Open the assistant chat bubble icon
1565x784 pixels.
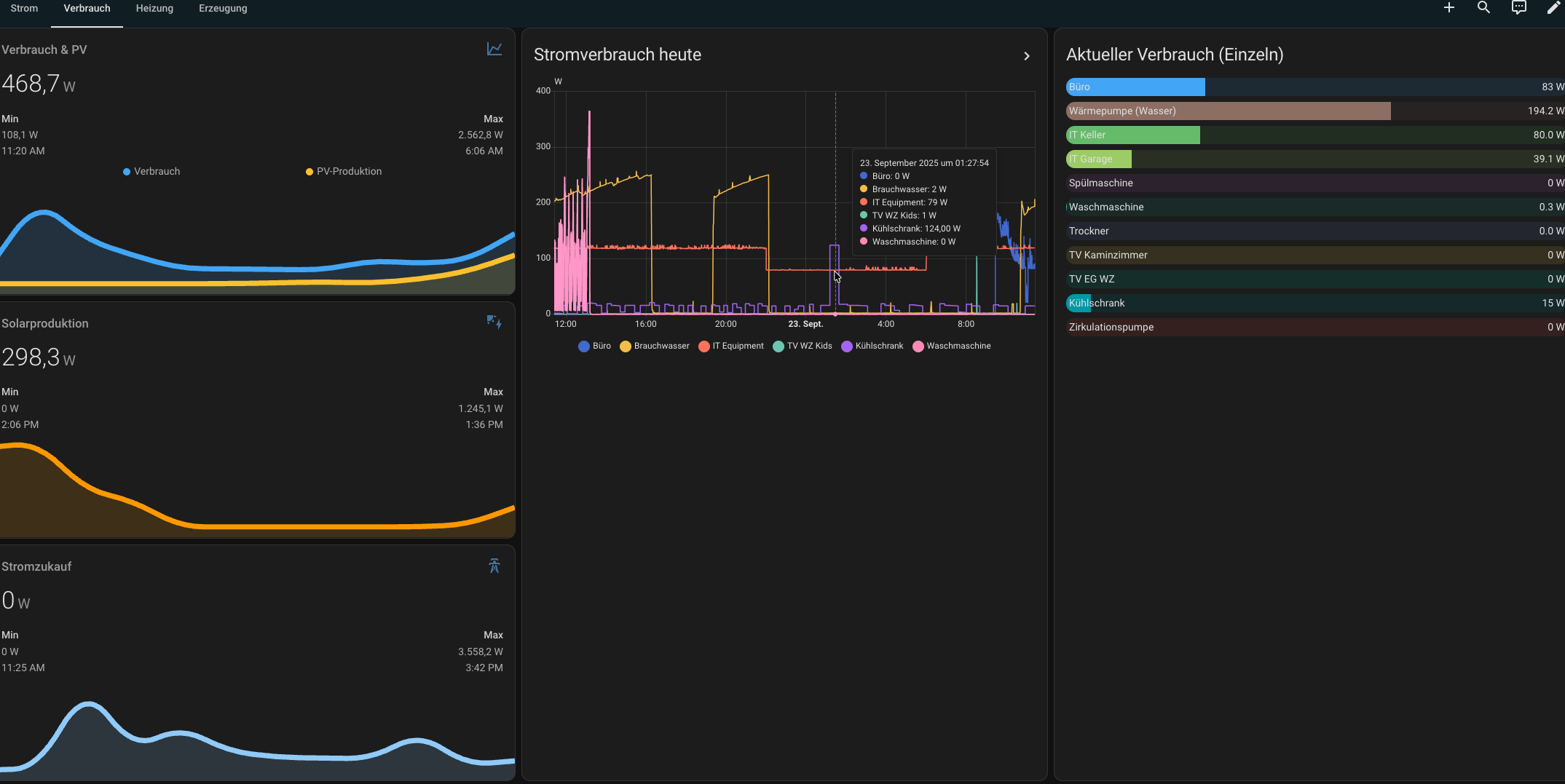1518,8
